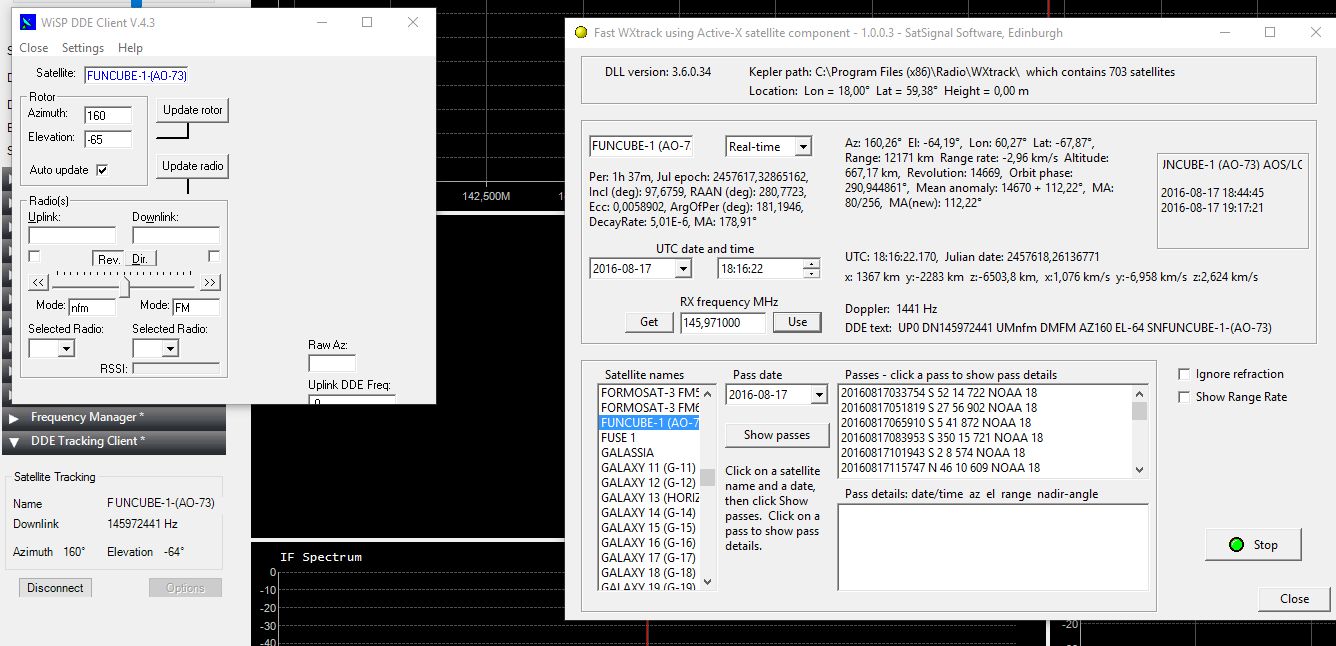Viewport: 1336px width, 646px height.
Task: Open the downlink Selected Radio dropdown
Action: click(170, 349)
